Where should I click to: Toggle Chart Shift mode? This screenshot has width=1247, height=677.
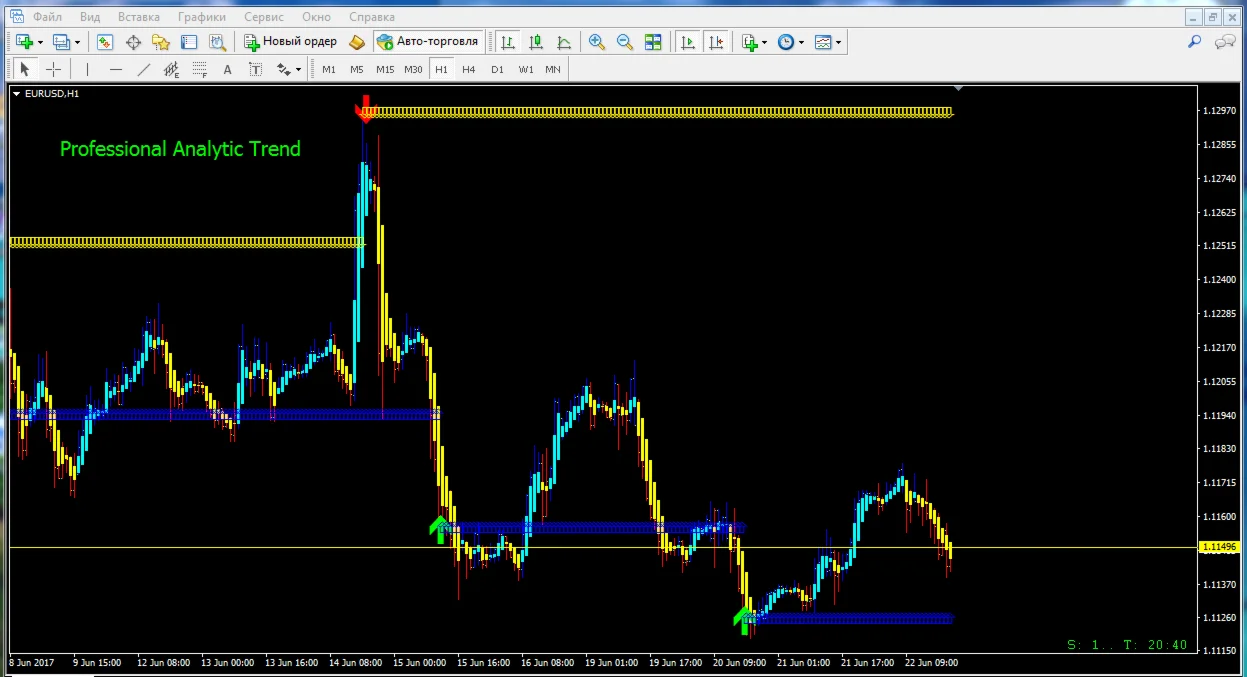coord(716,42)
